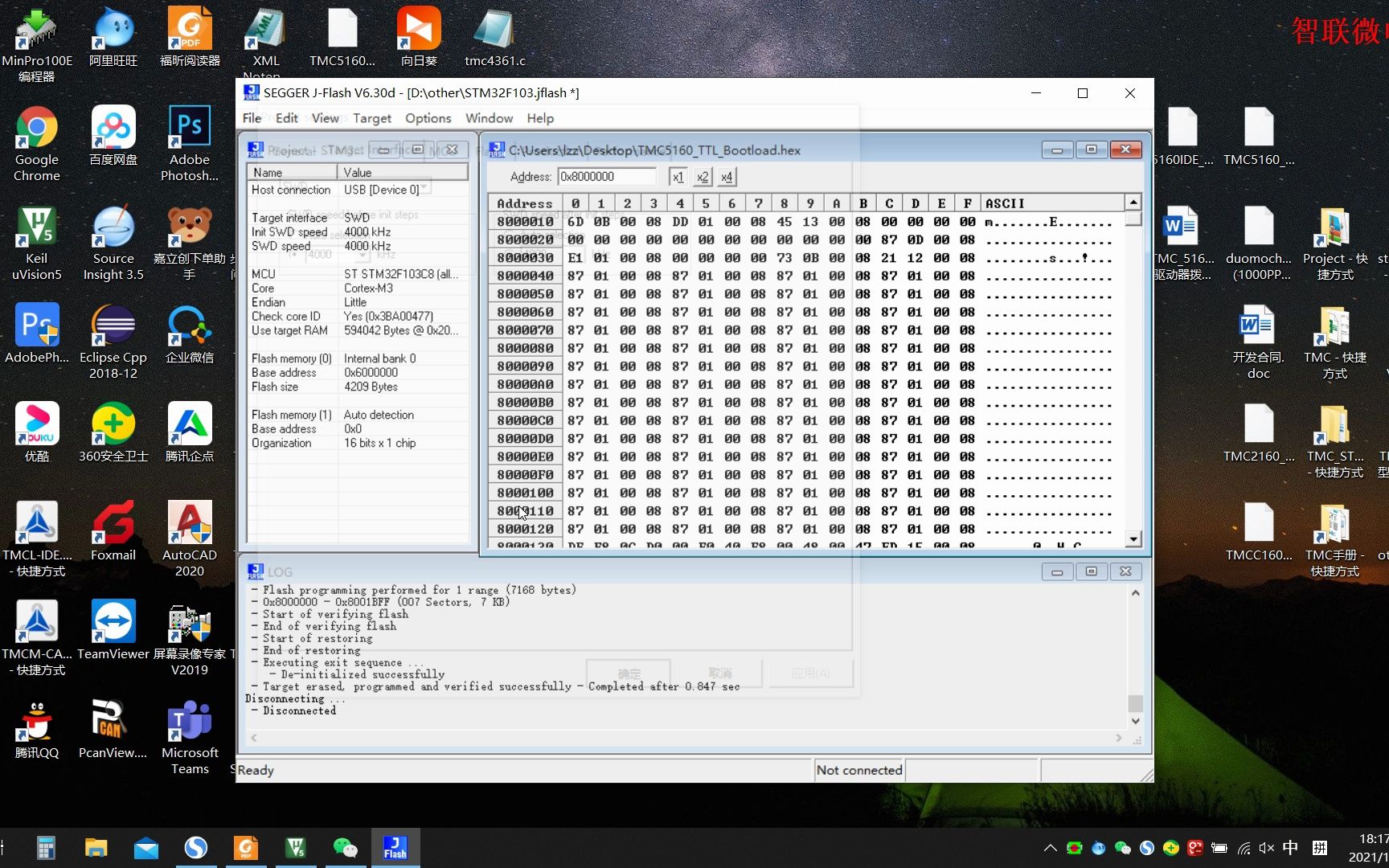Image resolution: width=1389 pixels, height=868 pixels.
Task: Open the tmc4361.c file icon
Action: [495, 37]
